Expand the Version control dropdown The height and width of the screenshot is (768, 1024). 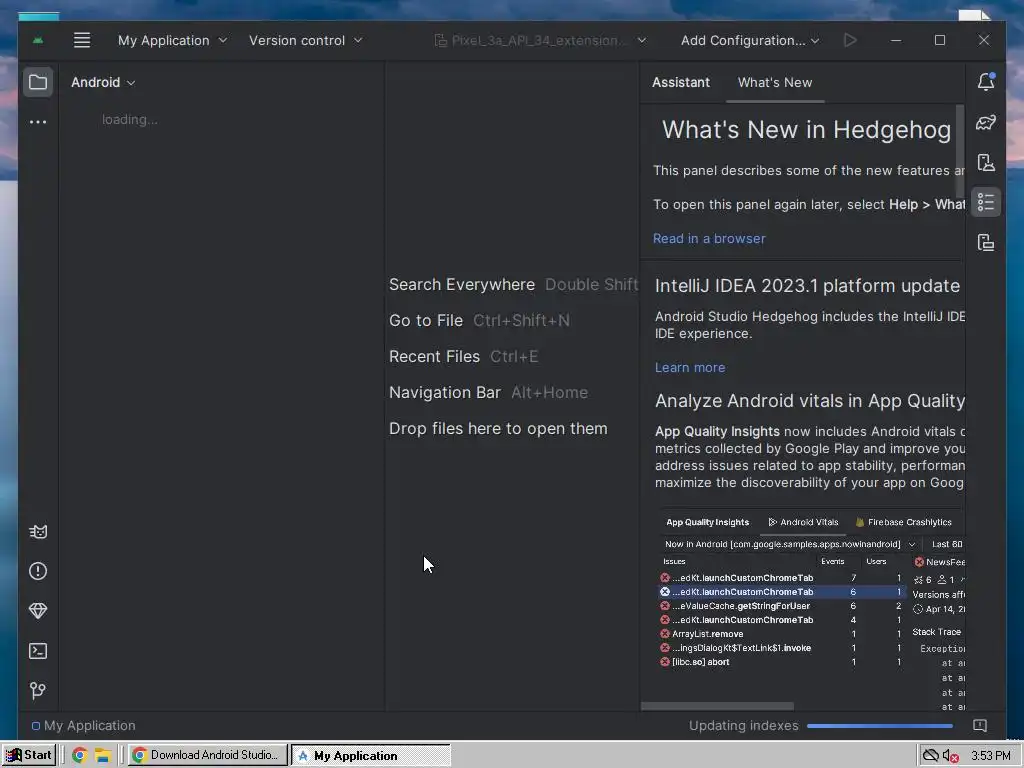point(306,40)
